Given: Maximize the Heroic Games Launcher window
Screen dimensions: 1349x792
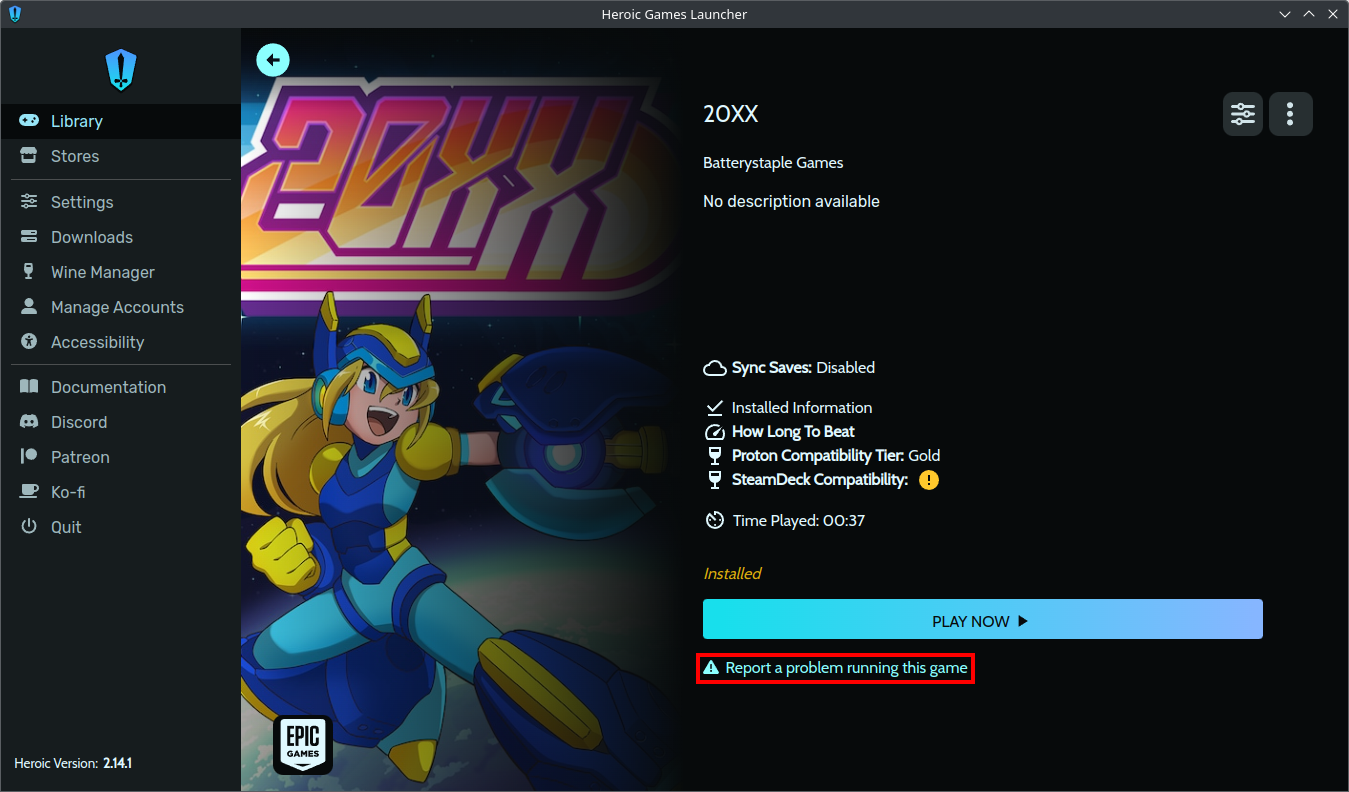Looking at the screenshot, I should pyautogui.click(x=1309, y=14).
